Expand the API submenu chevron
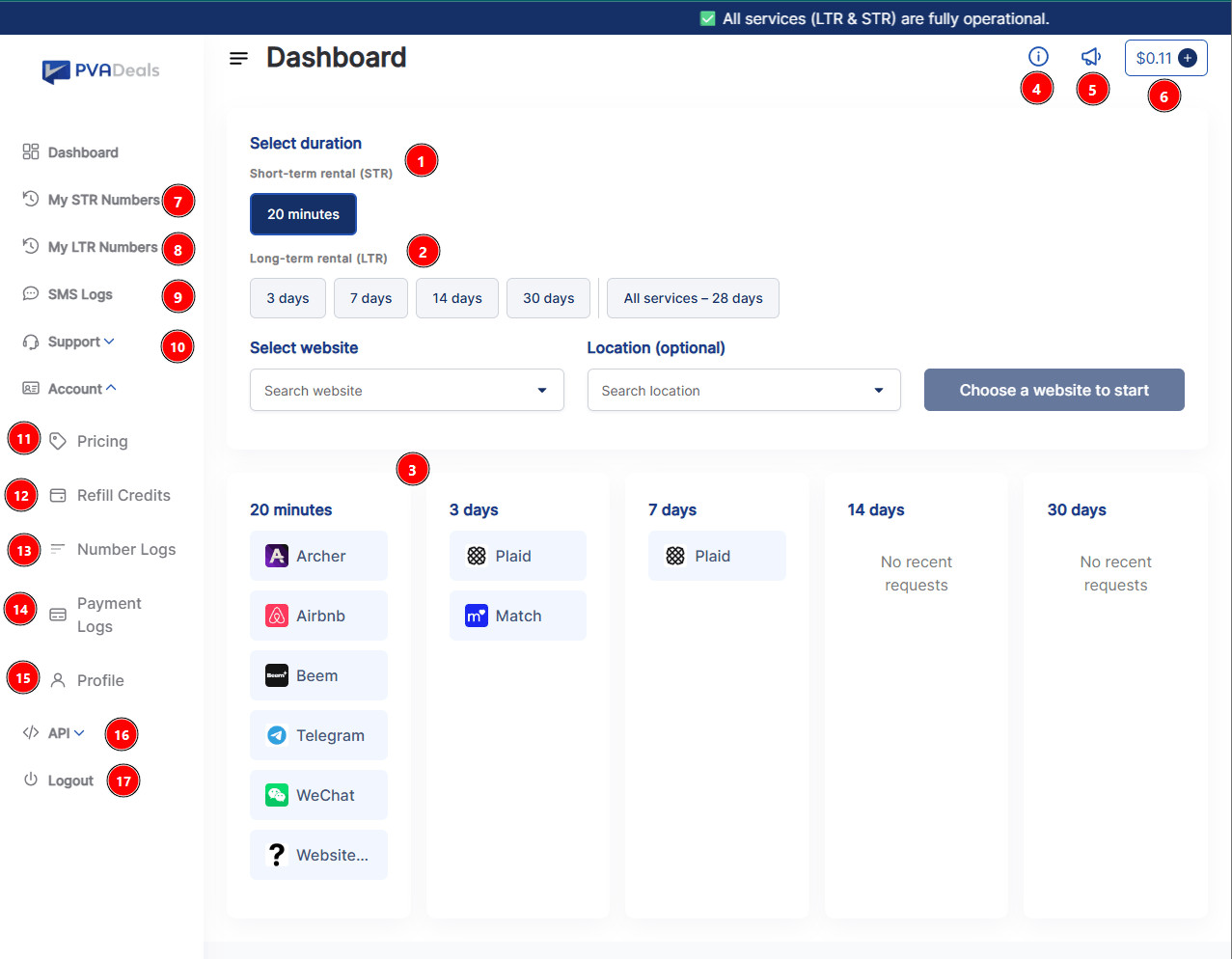Image resolution: width=1232 pixels, height=959 pixels. tap(79, 733)
